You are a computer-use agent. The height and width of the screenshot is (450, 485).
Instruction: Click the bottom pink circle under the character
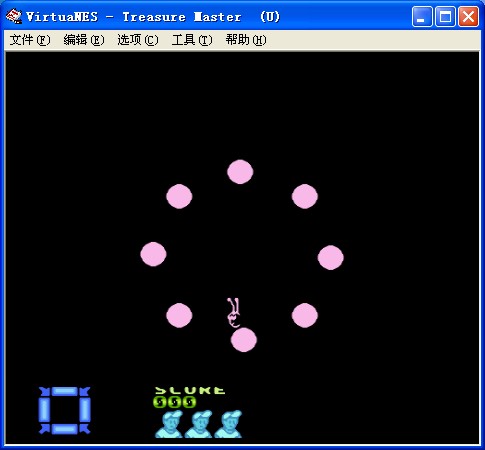(x=244, y=340)
